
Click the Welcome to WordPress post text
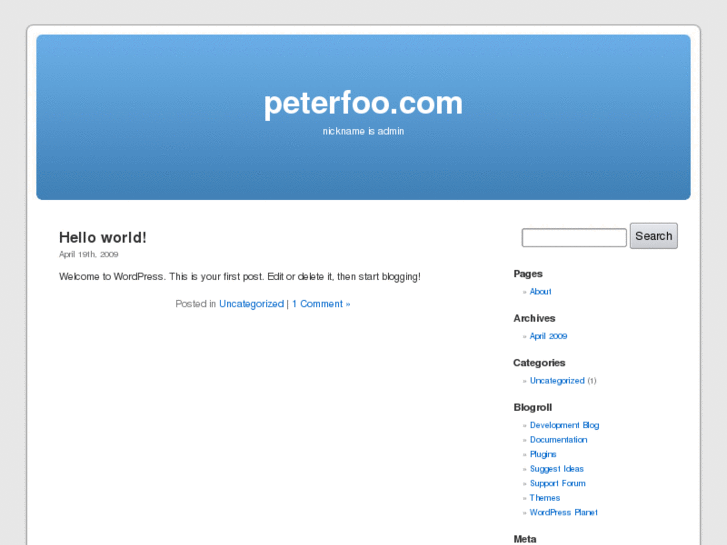tap(240, 277)
